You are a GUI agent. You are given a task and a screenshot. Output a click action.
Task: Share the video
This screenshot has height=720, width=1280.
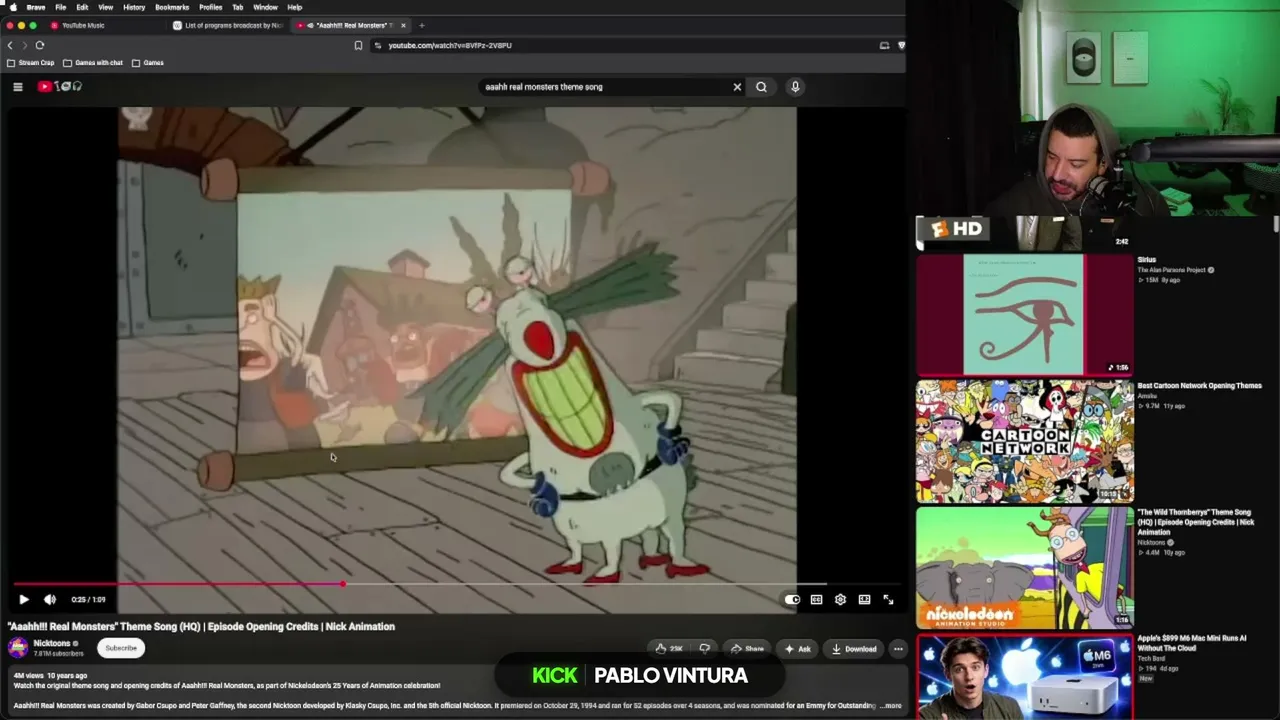coord(747,649)
